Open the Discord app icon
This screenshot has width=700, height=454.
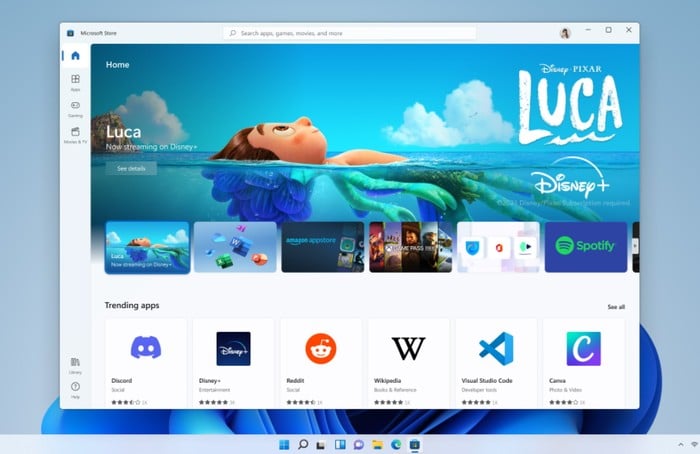pos(146,348)
